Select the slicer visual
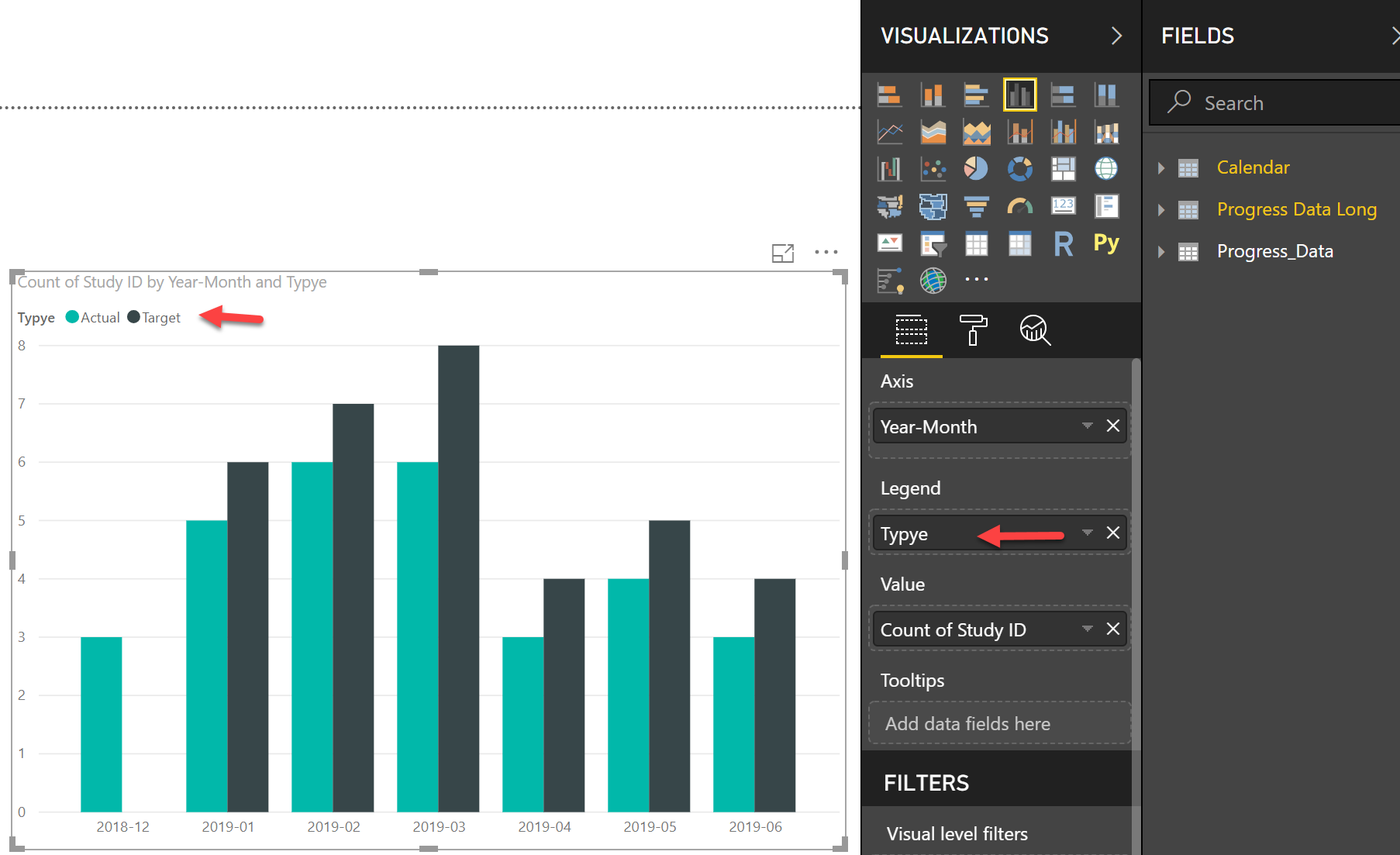The width and height of the screenshot is (1400, 855). (933, 243)
